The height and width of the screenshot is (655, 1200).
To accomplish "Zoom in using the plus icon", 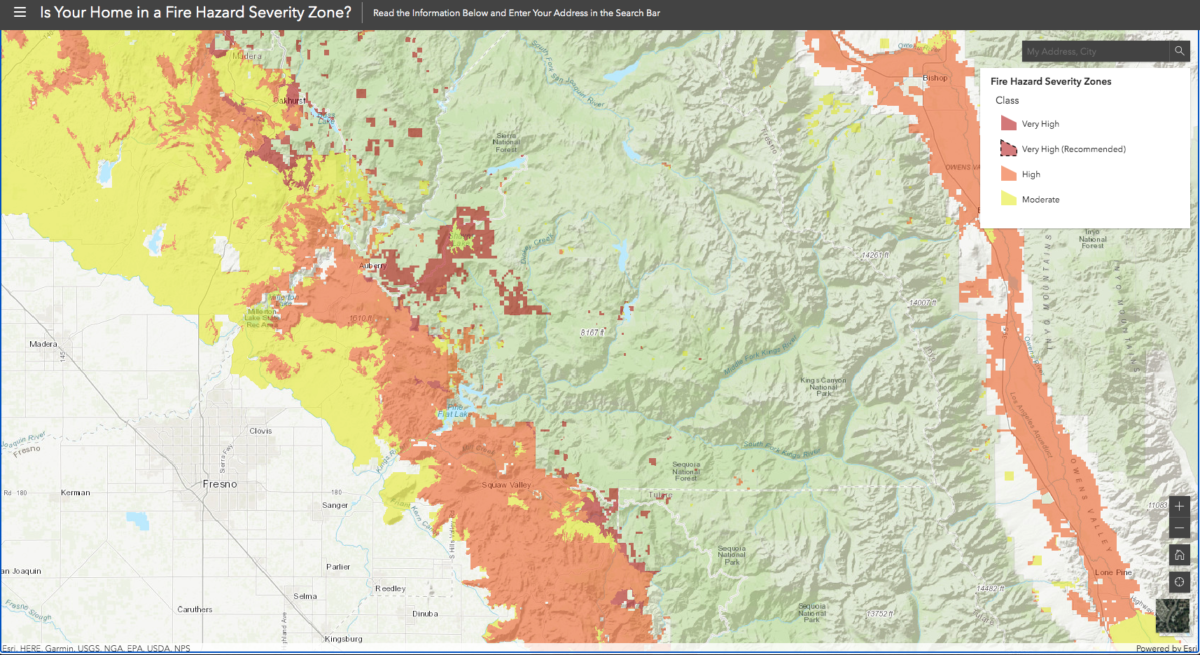I will (x=1178, y=506).
